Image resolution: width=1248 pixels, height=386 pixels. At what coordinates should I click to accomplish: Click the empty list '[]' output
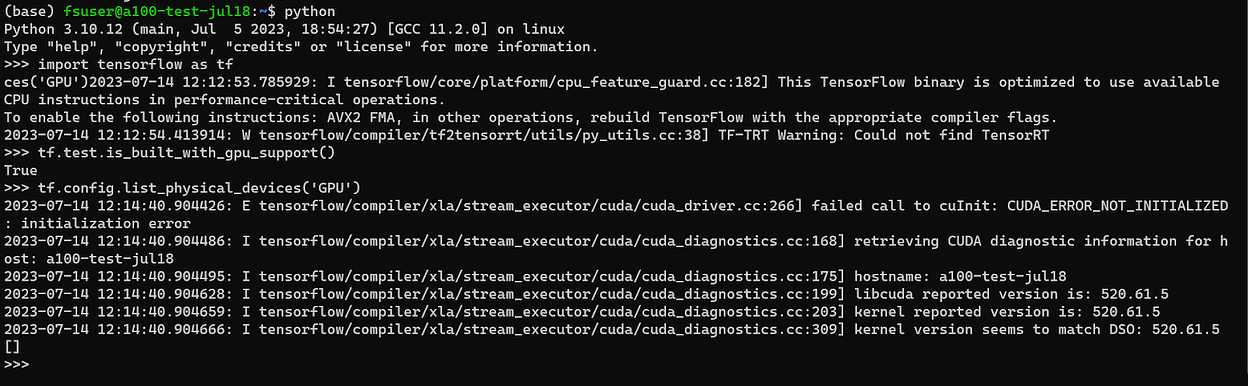click(x=12, y=347)
